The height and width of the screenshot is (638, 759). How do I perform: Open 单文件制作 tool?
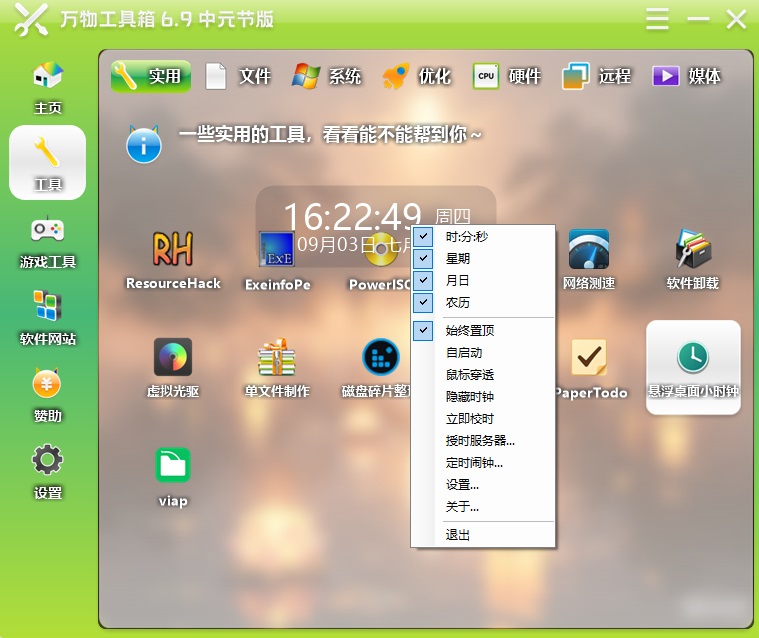pyautogui.click(x=277, y=368)
